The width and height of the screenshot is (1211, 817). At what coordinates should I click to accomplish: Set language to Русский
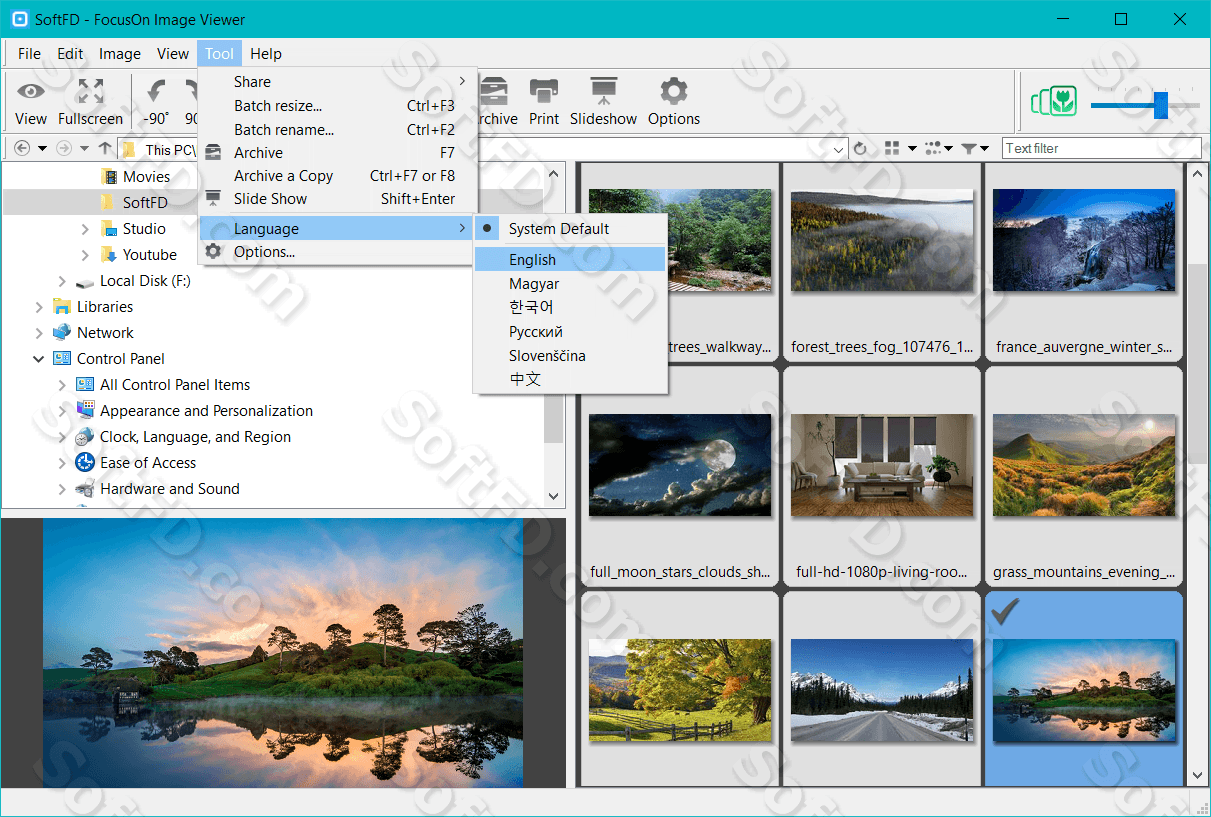[570, 332]
